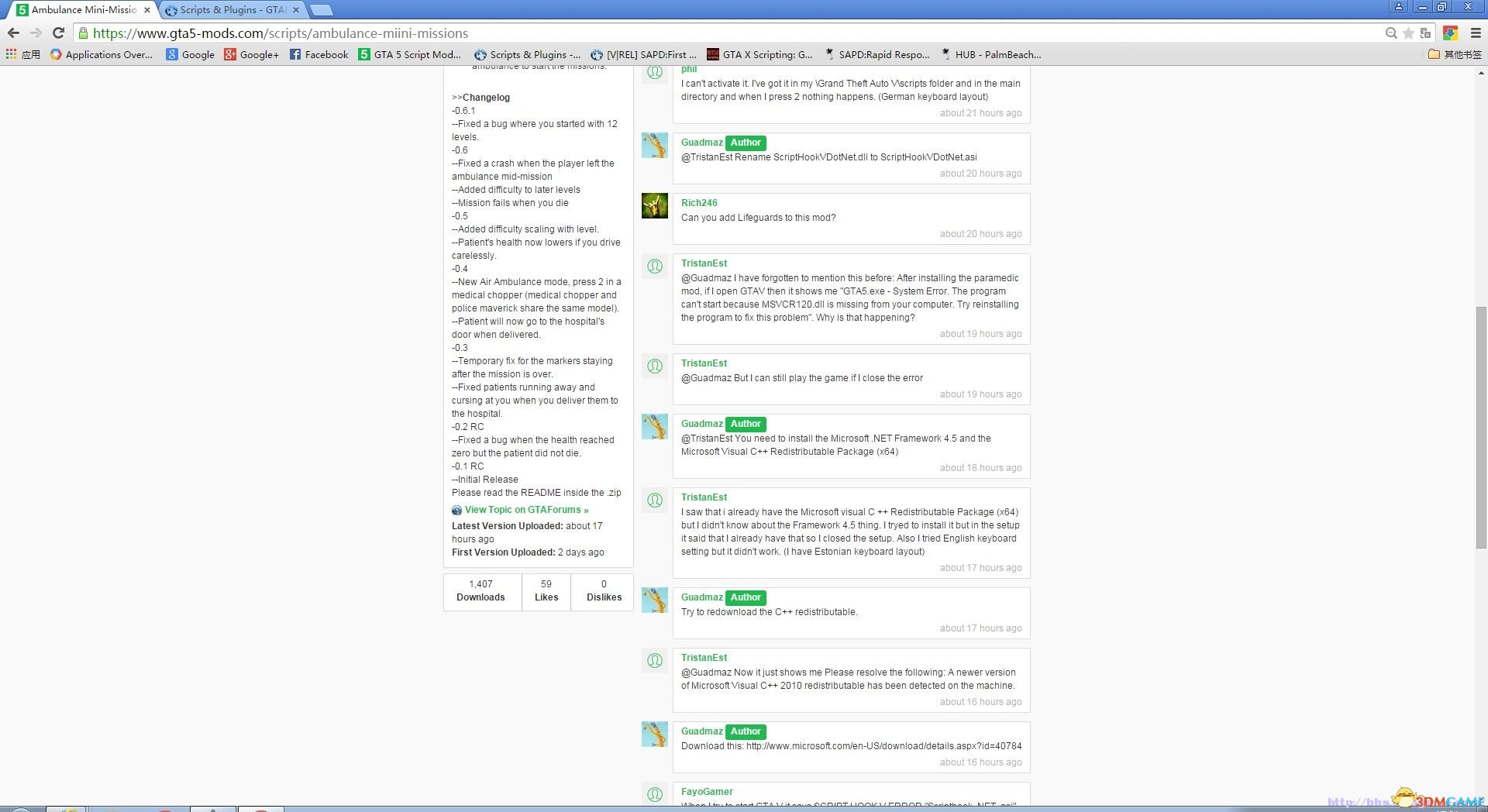Screen dimensions: 1488x812
Task: Click the Changelog heading text
Action: tap(486, 98)
